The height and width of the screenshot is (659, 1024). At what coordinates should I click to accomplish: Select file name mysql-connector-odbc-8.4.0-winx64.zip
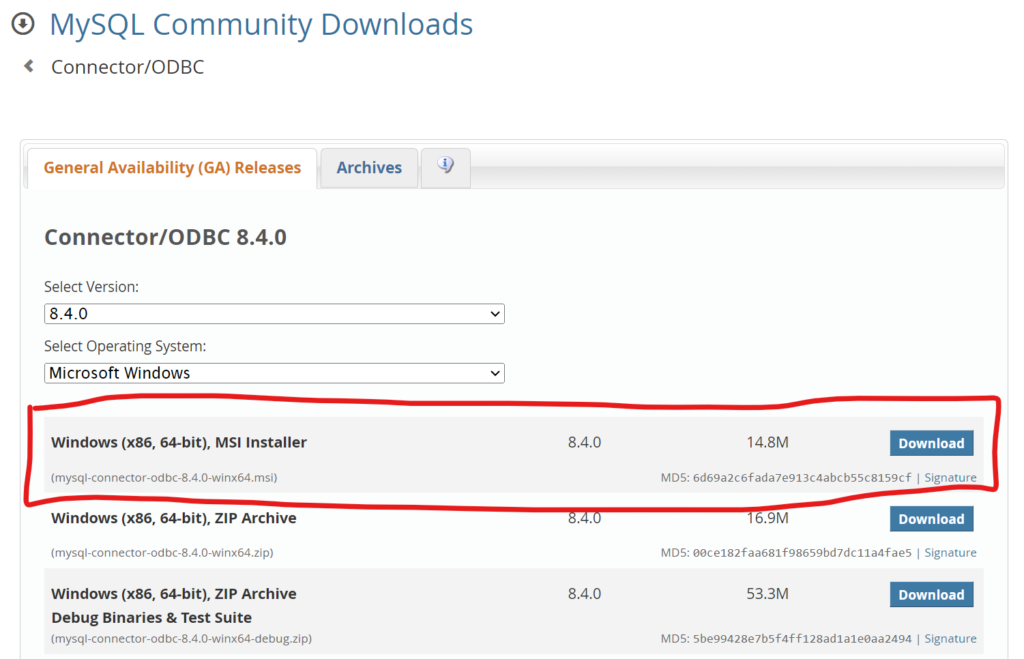[x=162, y=553]
